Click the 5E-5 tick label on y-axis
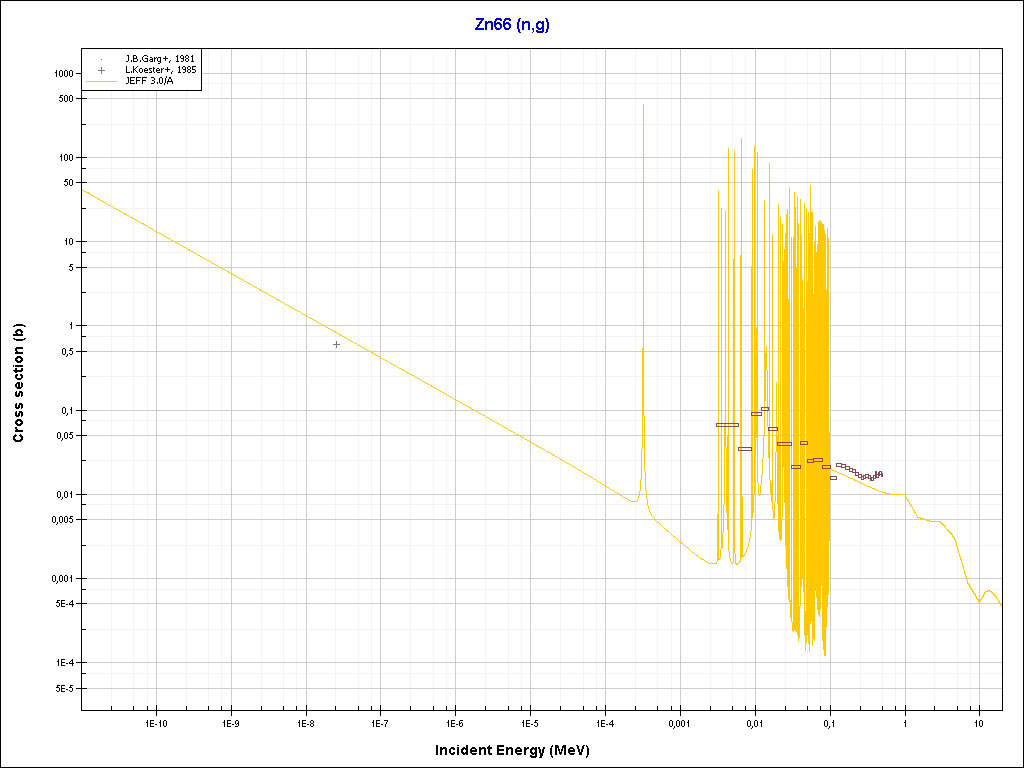Viewport: 1024px width, 768px height. point(63,689)
